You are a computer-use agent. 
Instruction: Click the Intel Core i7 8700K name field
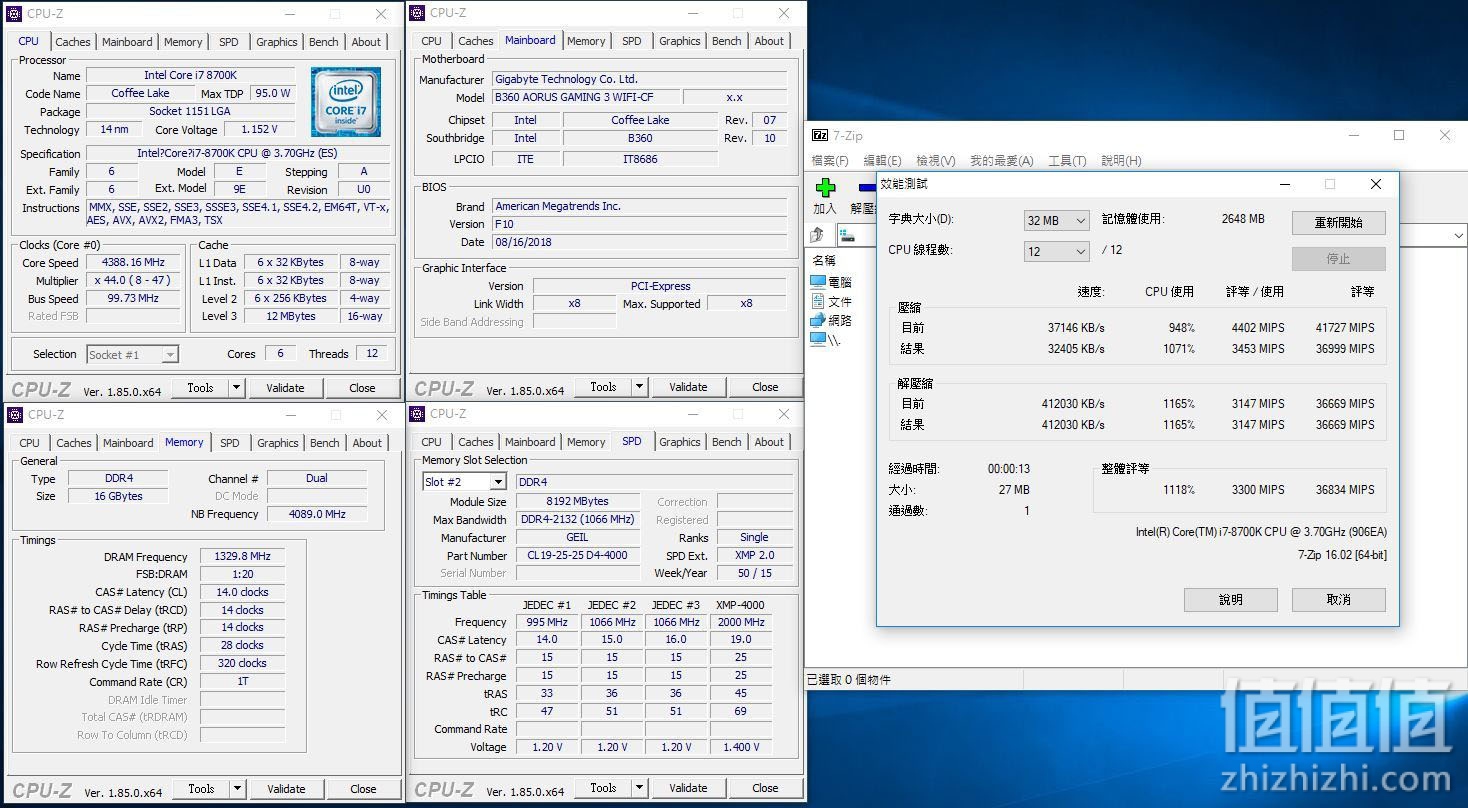[x=190, y=76]
